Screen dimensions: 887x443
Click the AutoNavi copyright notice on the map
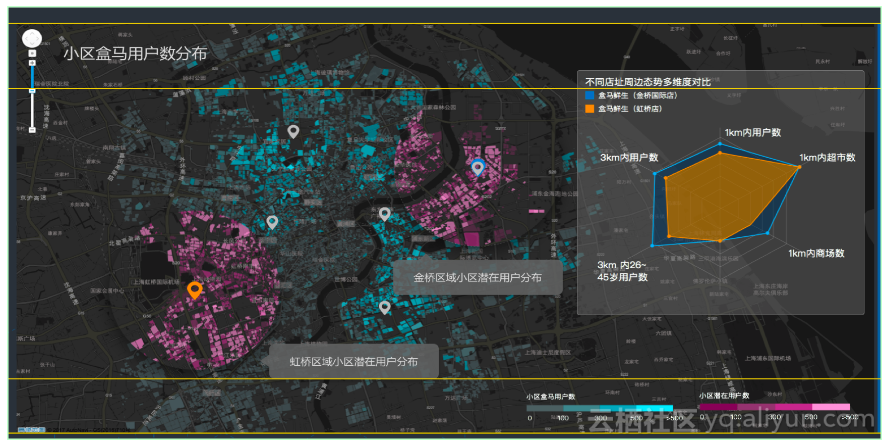click(88, 429)
